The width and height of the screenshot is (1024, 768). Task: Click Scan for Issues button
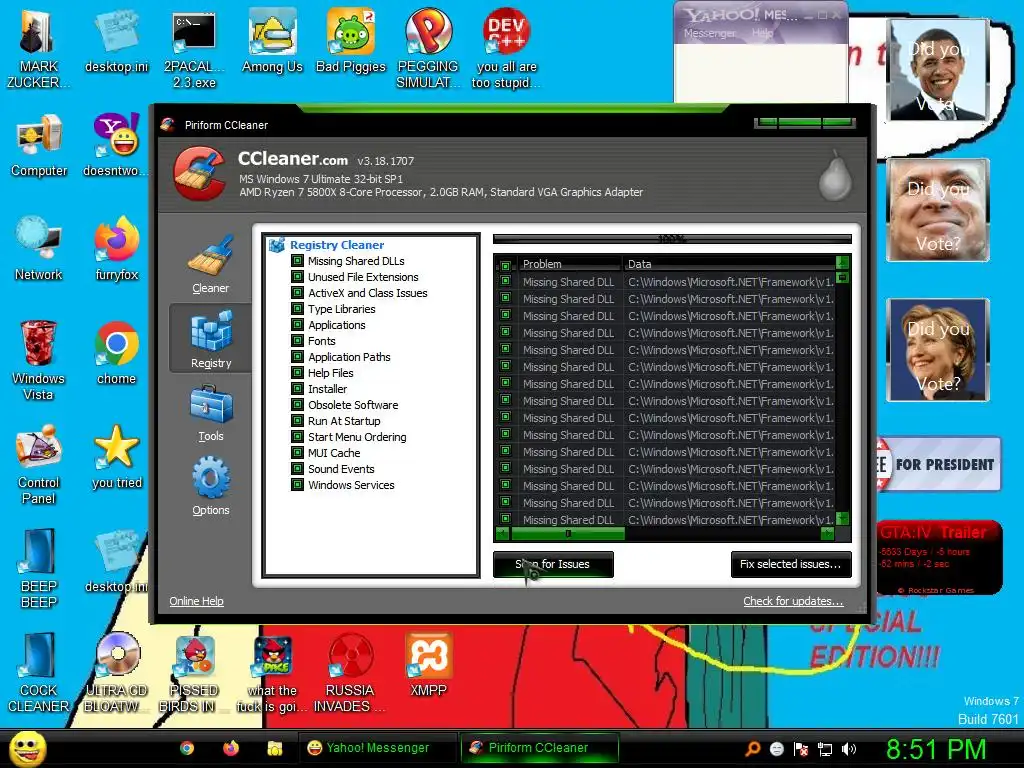553,564
